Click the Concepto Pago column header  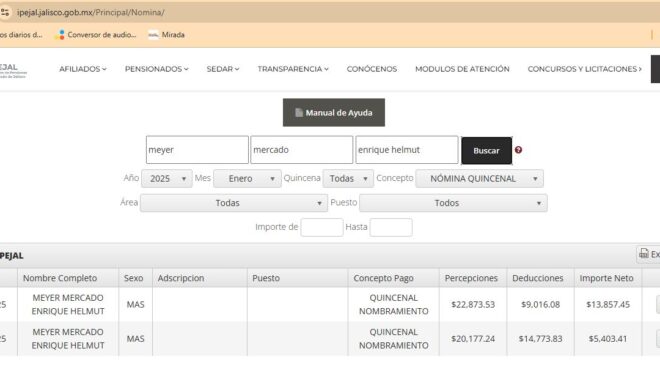coord(393,278)
